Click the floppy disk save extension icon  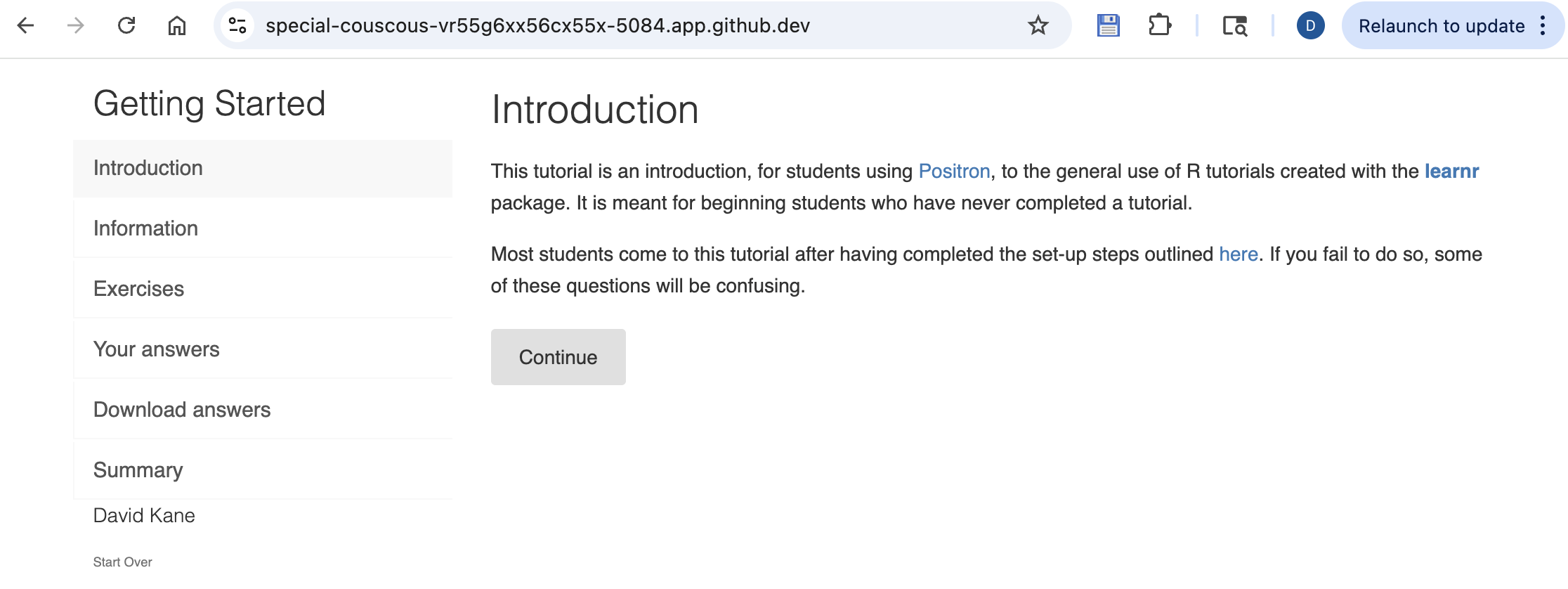coord(1108,26)
